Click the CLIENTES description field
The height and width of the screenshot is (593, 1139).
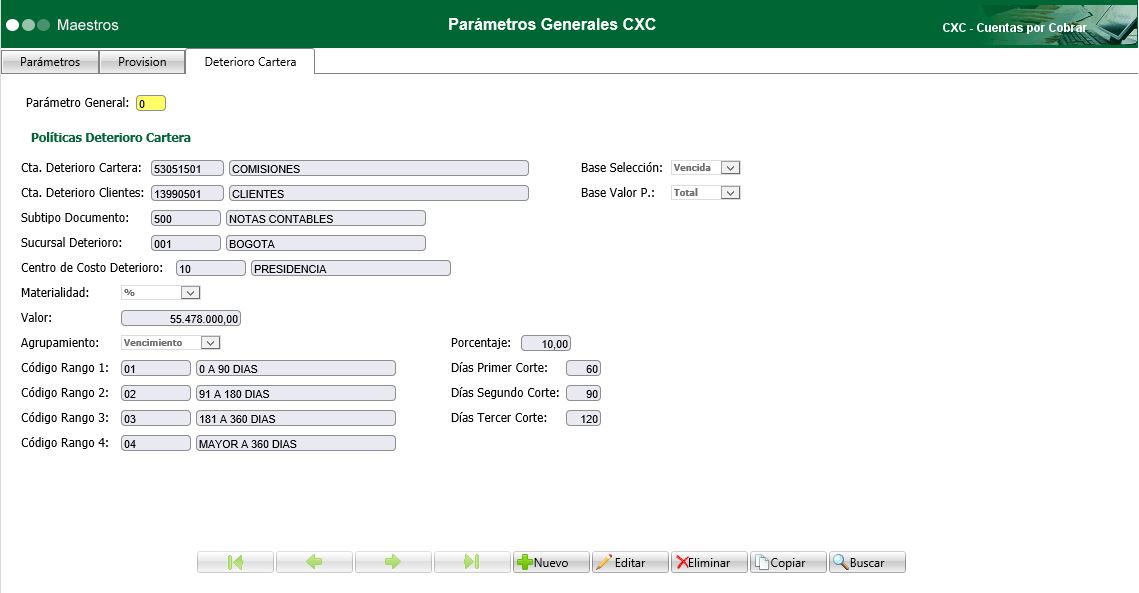coord(378,193)
